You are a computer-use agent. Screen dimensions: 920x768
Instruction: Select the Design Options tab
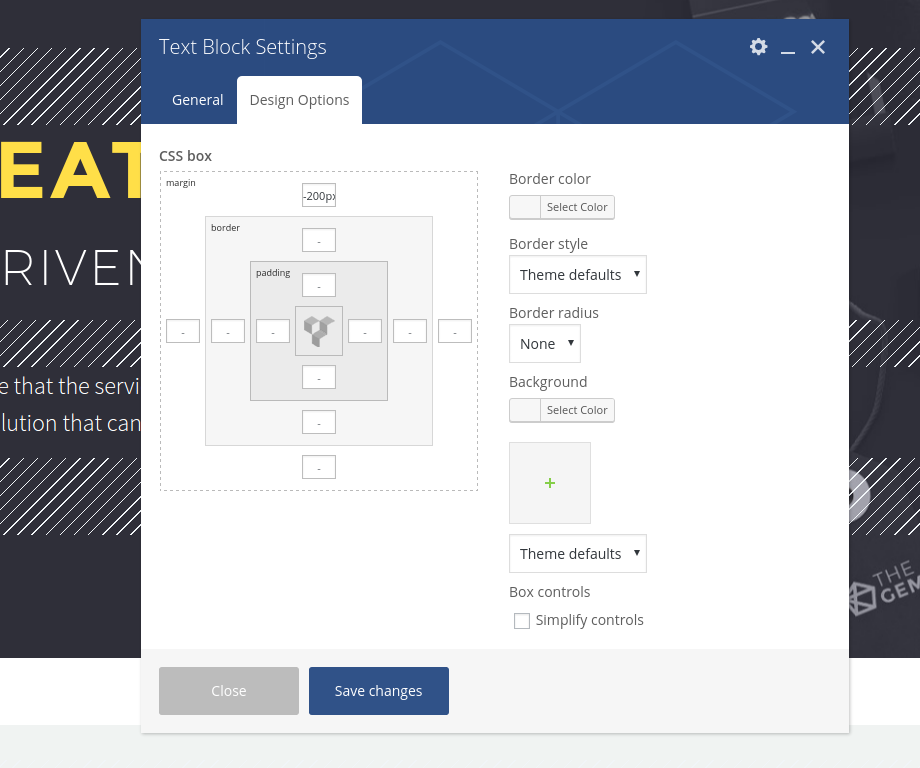coord(299,100)
